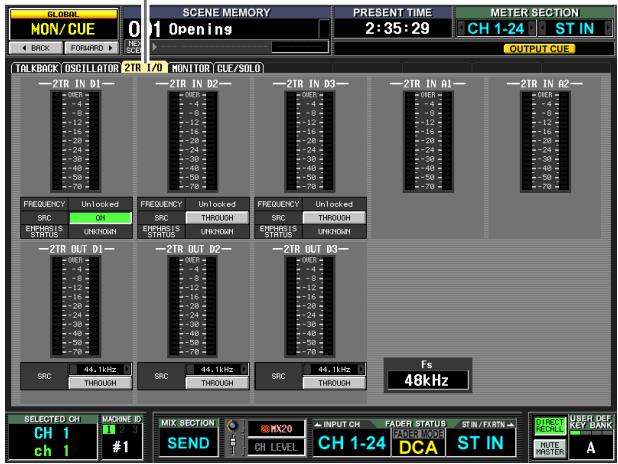Toggle the MUTE MASTER button
The height and width of the screenshot is (464, 618).
click(x=550, y=448)
